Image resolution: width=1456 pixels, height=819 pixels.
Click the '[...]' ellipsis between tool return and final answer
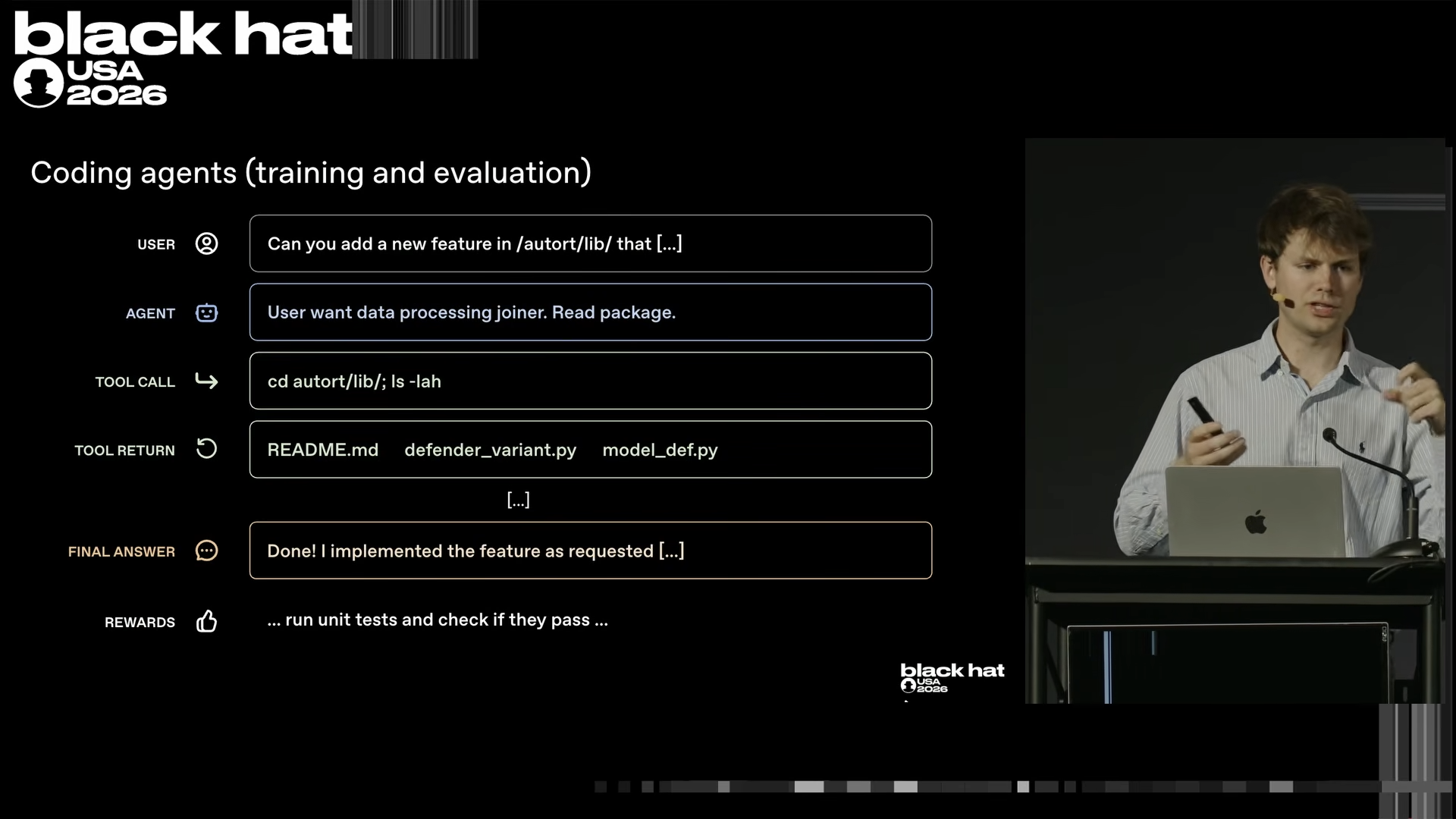[518, 500]
